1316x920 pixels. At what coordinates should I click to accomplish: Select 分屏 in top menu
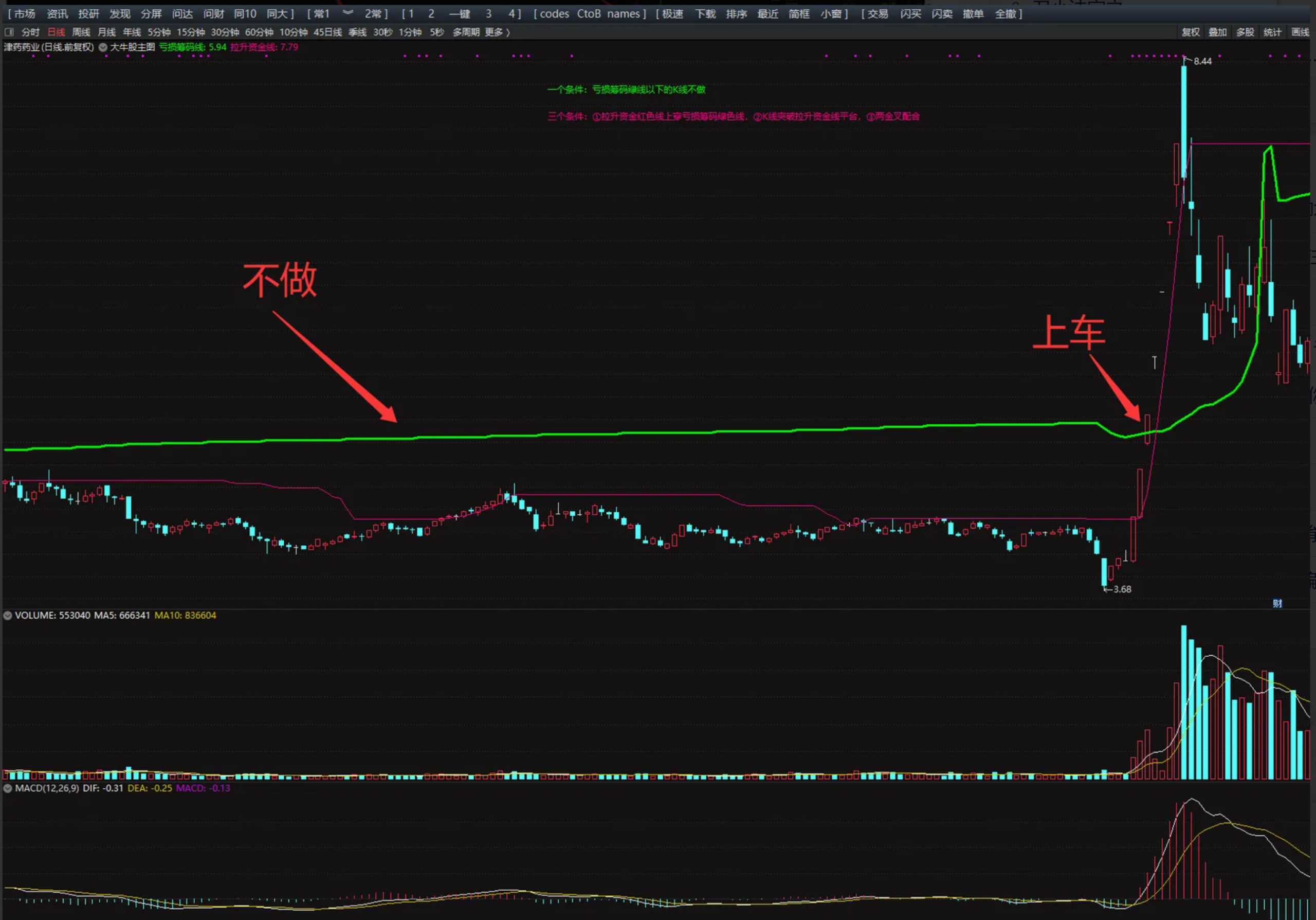[151, 14]
